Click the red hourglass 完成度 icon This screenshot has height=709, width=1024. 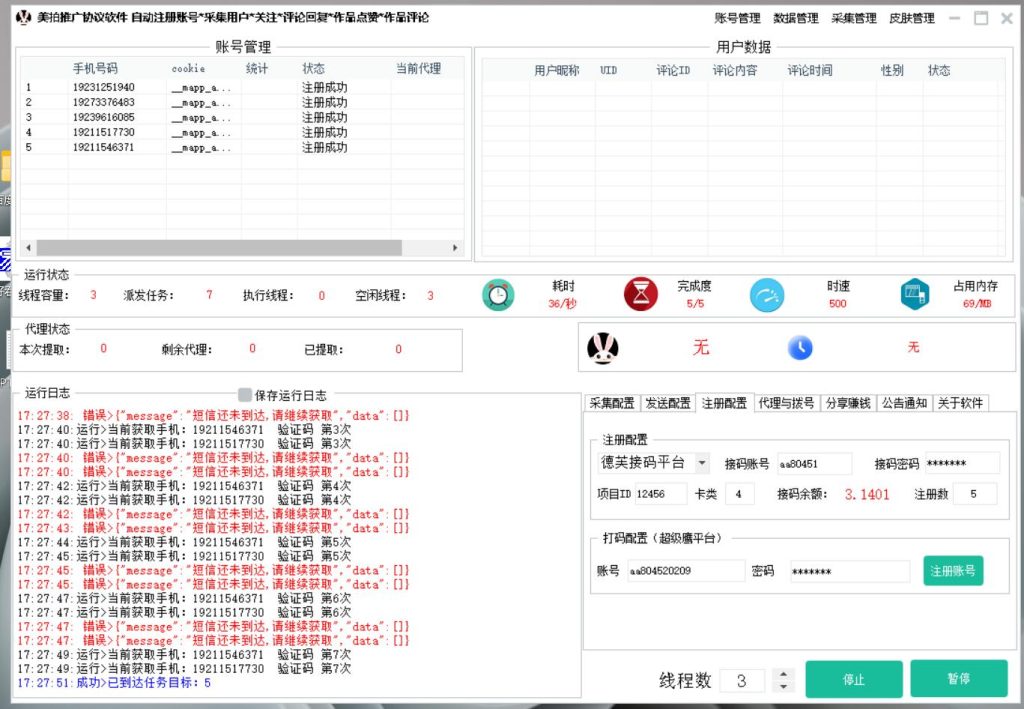click(x=641, y=296)
